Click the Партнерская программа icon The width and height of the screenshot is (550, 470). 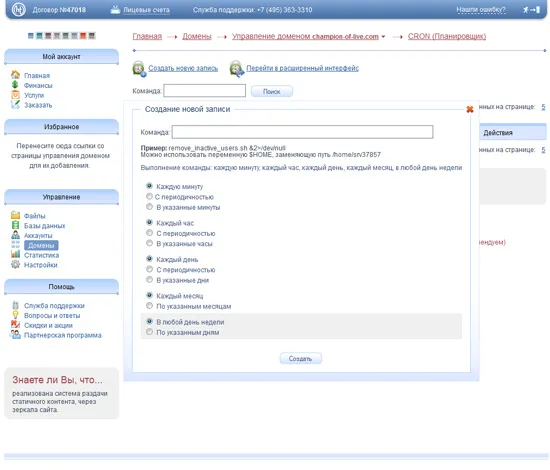(15, 335)
